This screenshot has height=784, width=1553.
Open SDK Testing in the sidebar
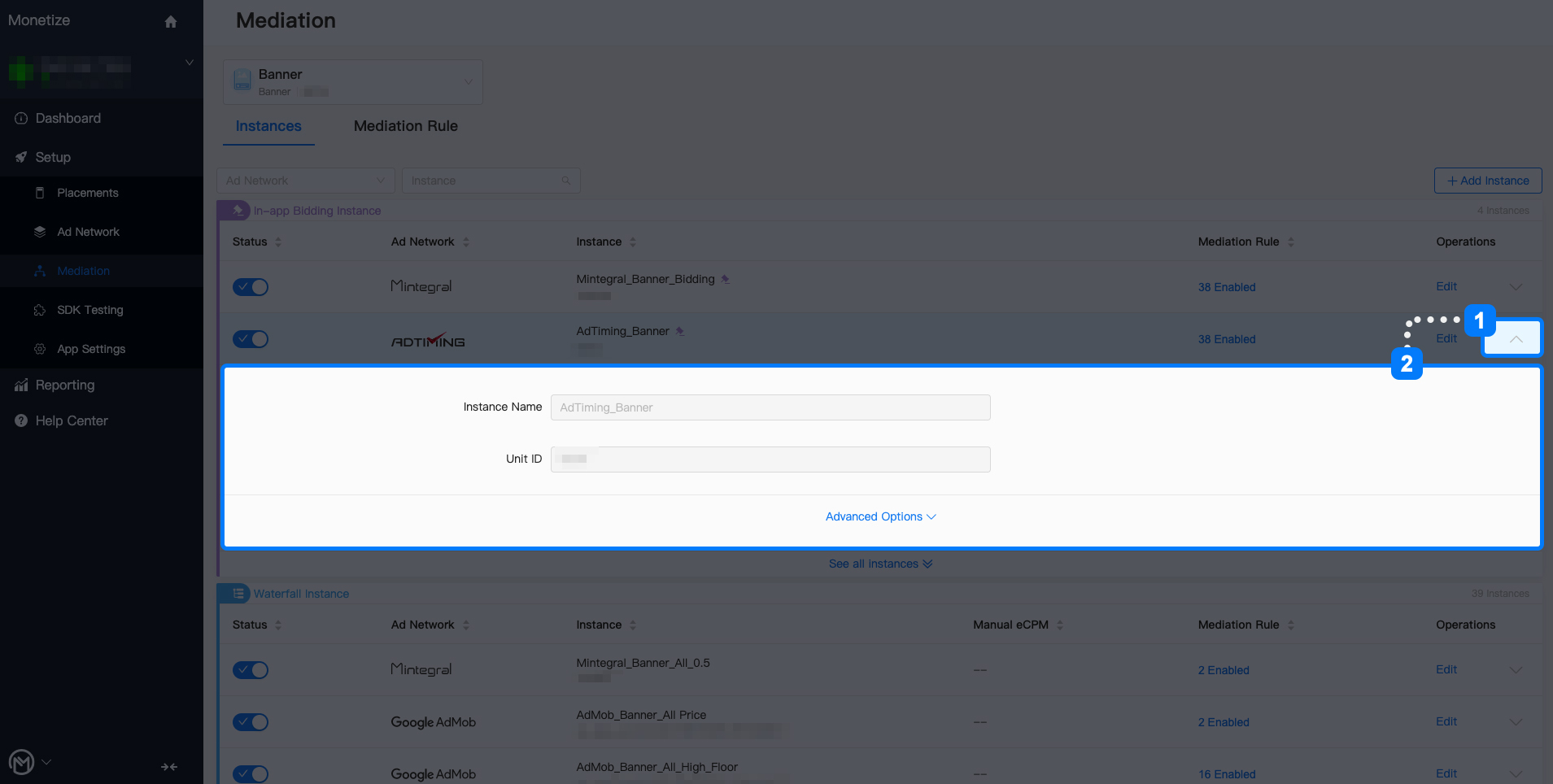90,310
